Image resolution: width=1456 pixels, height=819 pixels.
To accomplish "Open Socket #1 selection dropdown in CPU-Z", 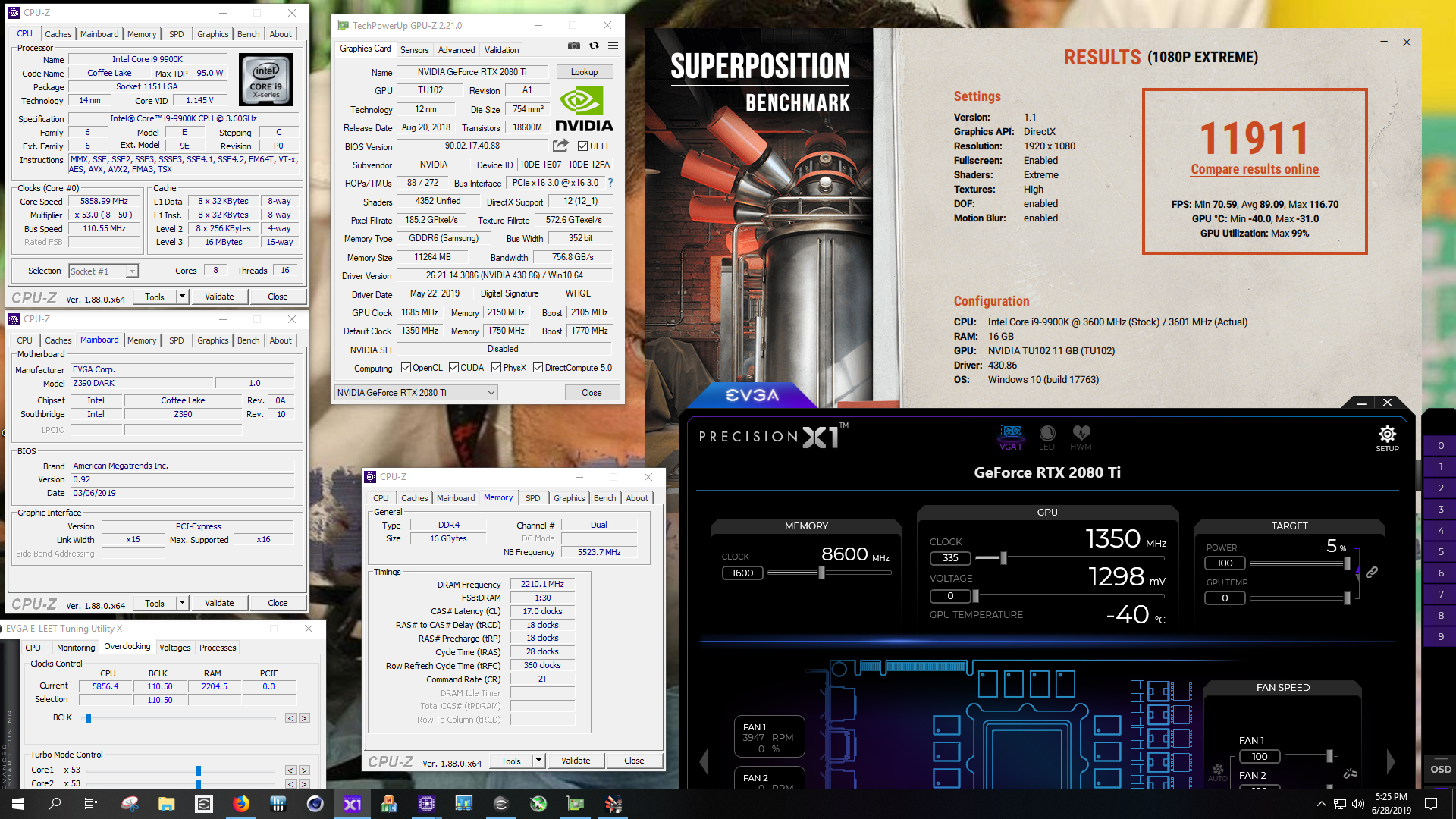I will (x=103, y=271).
